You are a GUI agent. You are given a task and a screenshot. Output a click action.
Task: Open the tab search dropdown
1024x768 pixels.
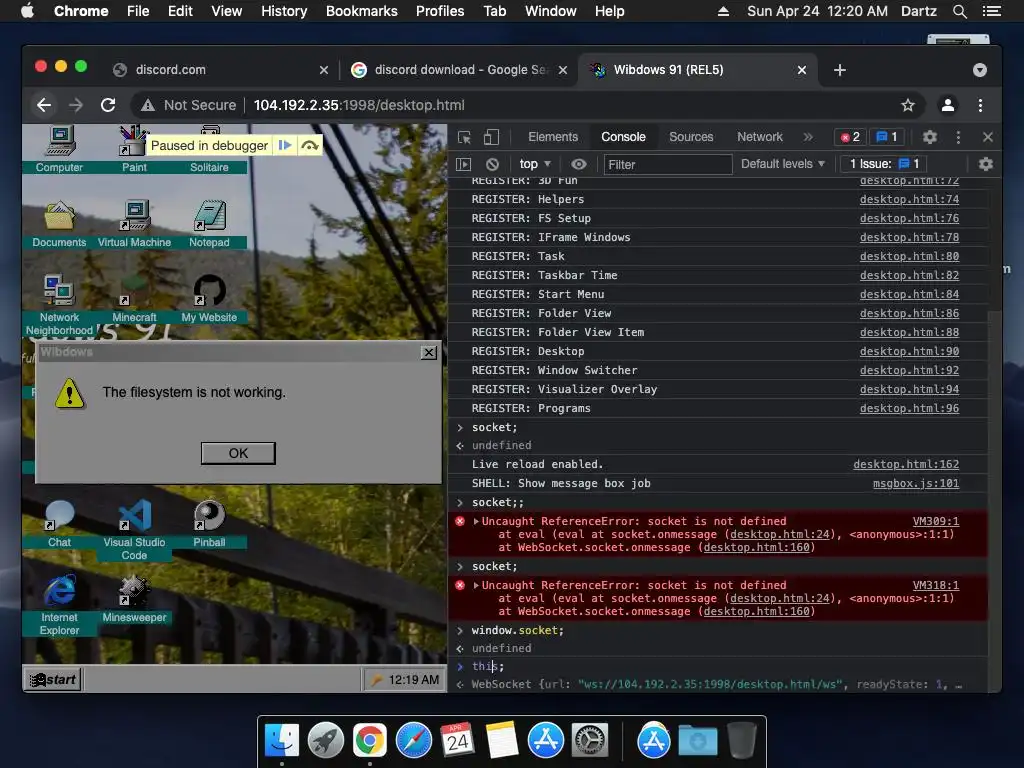pyautogui.click(x=980, y=70)
